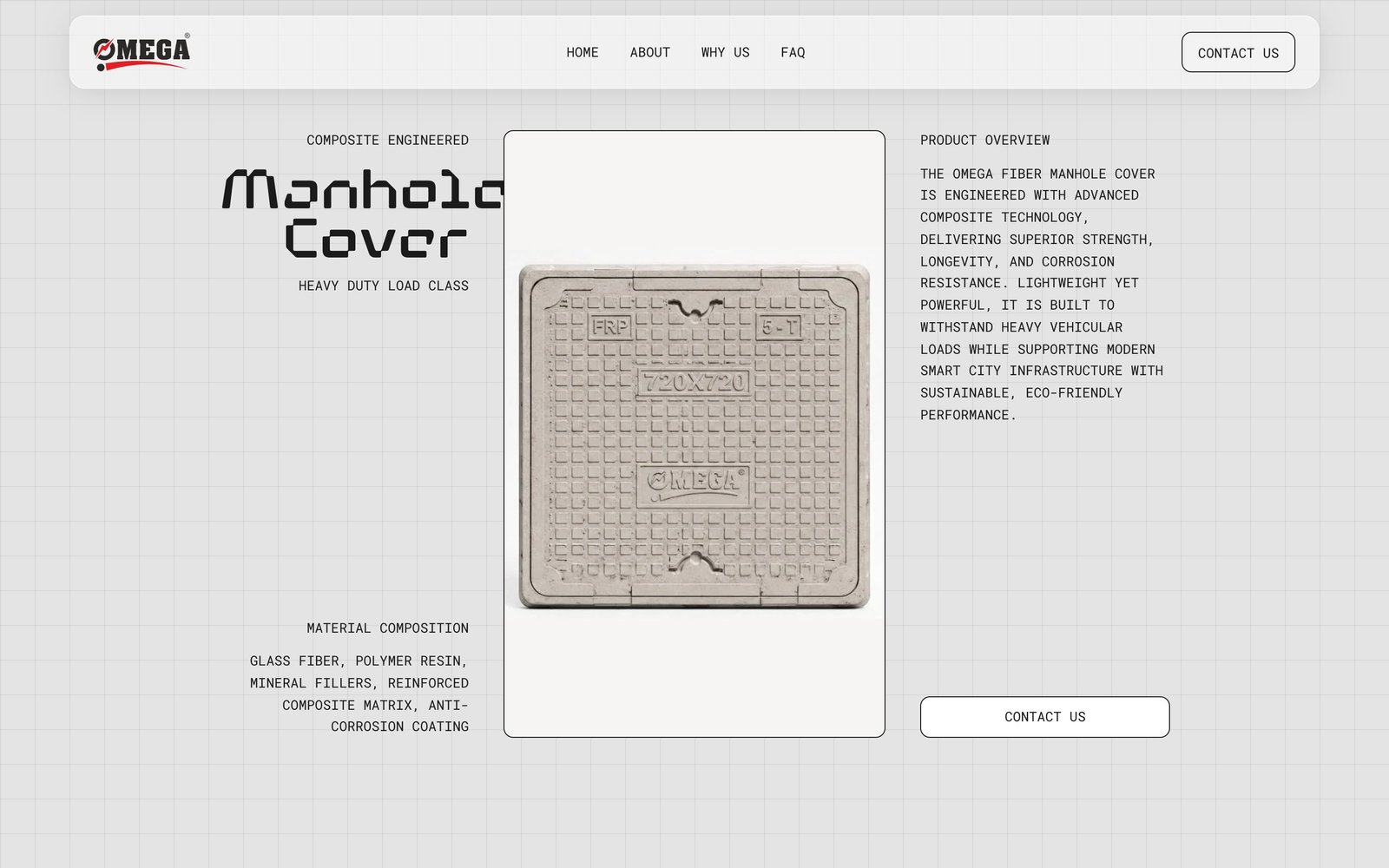Image resolution: width=1389 pixels, height=868 pixels.
Task: Click the Contact Us button below product overview
Action: tap(1044, 717)
